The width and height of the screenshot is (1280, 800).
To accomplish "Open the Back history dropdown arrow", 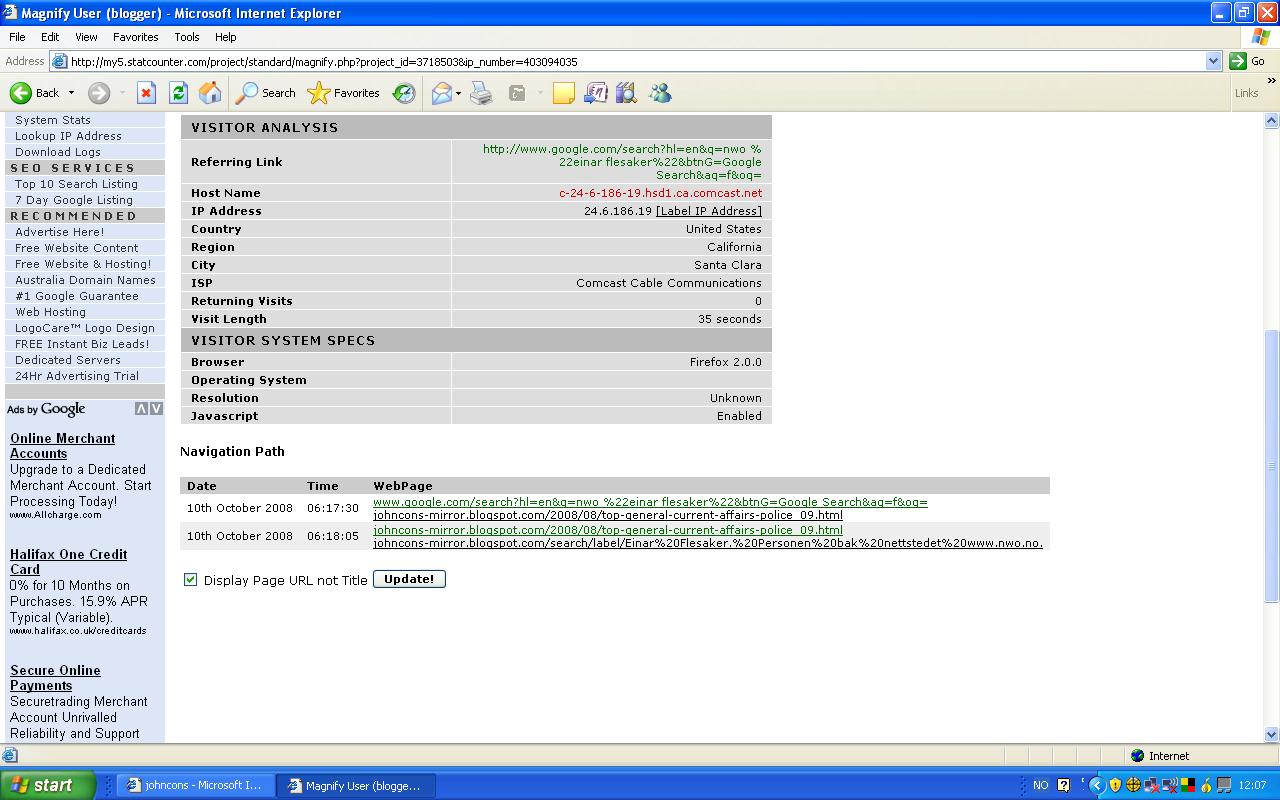I will (71, 93).
